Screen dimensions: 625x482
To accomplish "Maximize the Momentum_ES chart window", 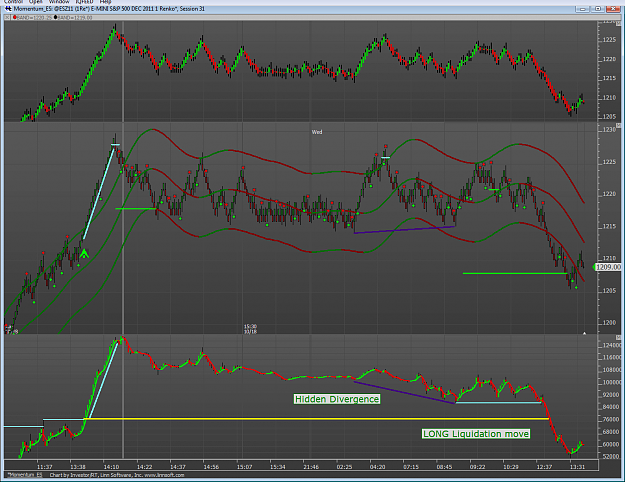I will 598,9.
